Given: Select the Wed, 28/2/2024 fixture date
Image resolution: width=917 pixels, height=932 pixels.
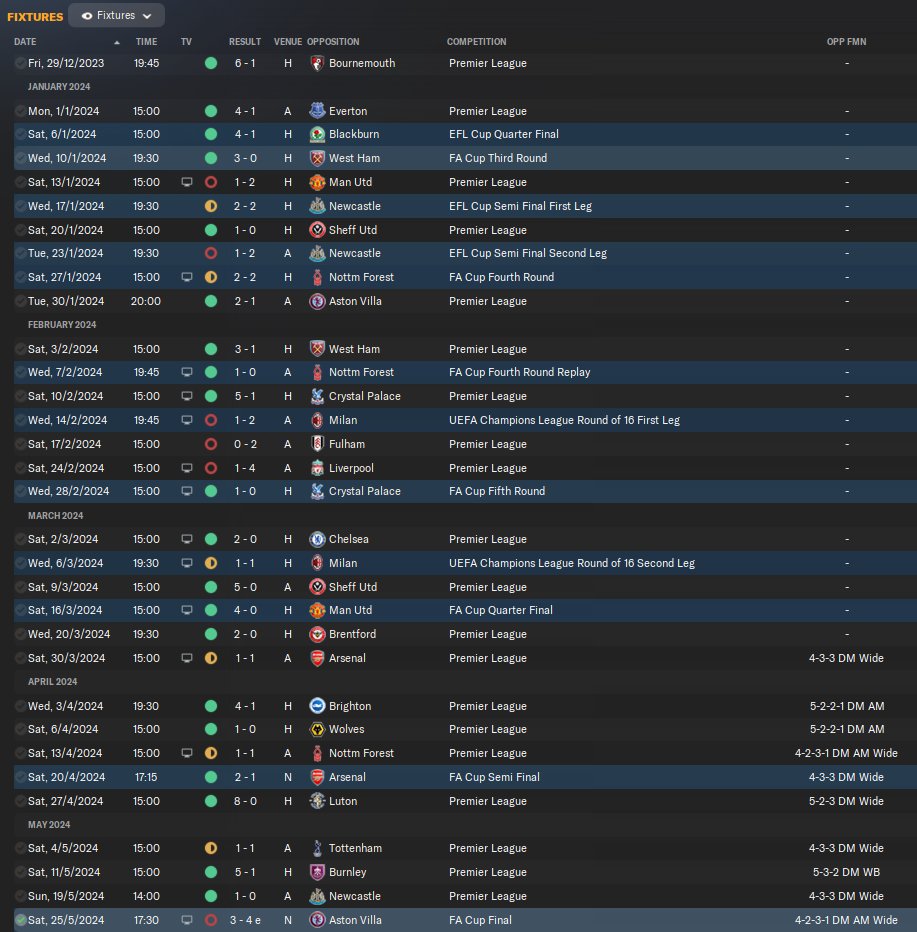Looking at the screenshot, I should coord(68,492).
